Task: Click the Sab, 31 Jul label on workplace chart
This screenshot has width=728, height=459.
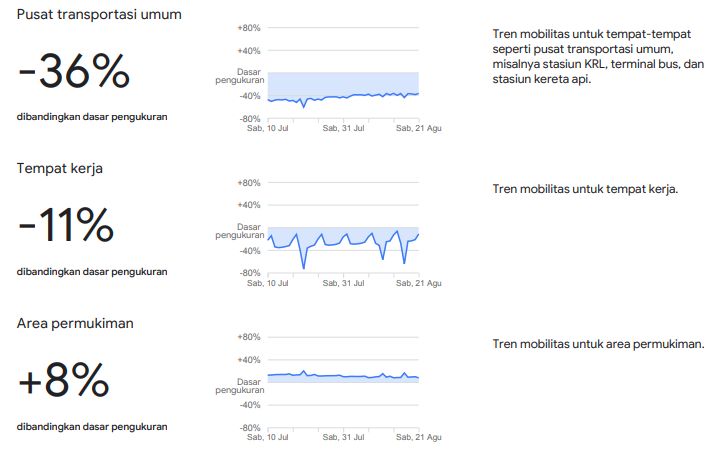Action: pos(344,283)
